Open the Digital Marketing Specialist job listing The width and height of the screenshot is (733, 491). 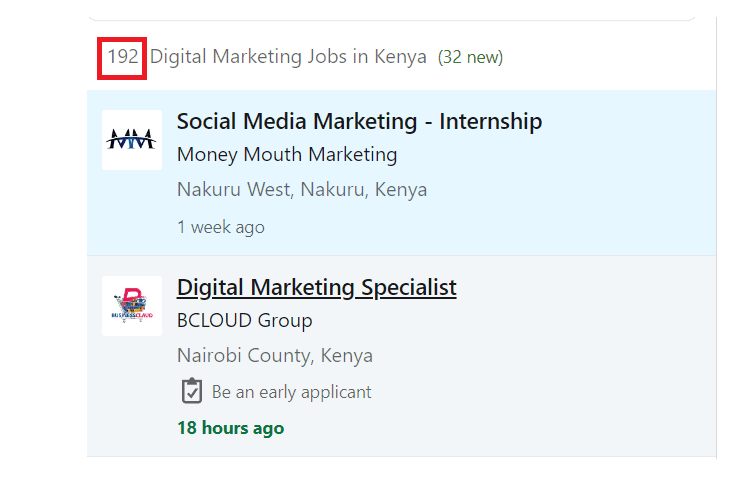(316, 288)
